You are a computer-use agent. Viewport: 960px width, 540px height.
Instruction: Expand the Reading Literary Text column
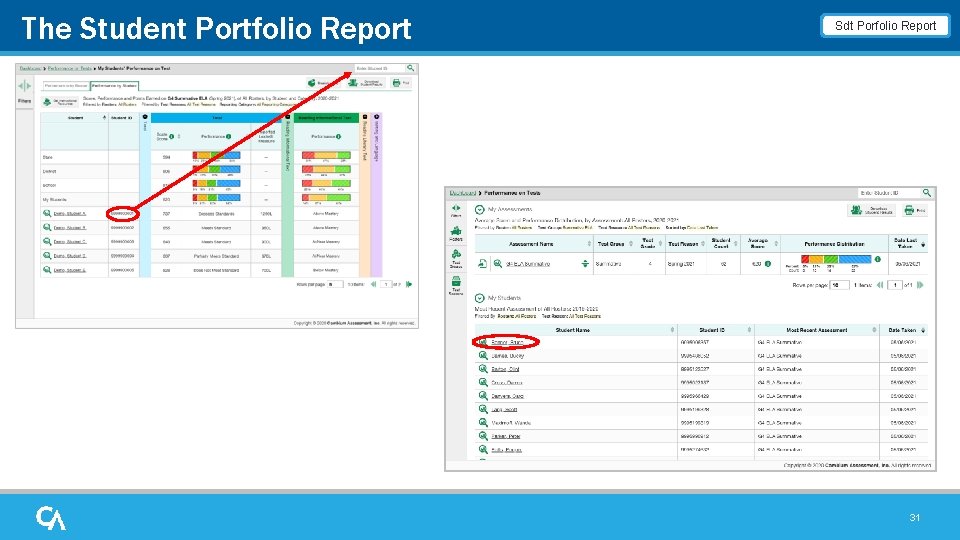point(365,117)
